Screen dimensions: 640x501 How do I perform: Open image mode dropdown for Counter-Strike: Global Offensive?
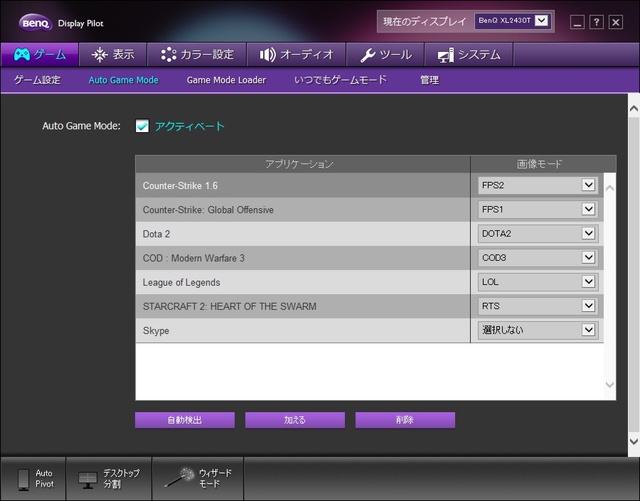coord(538,209)
